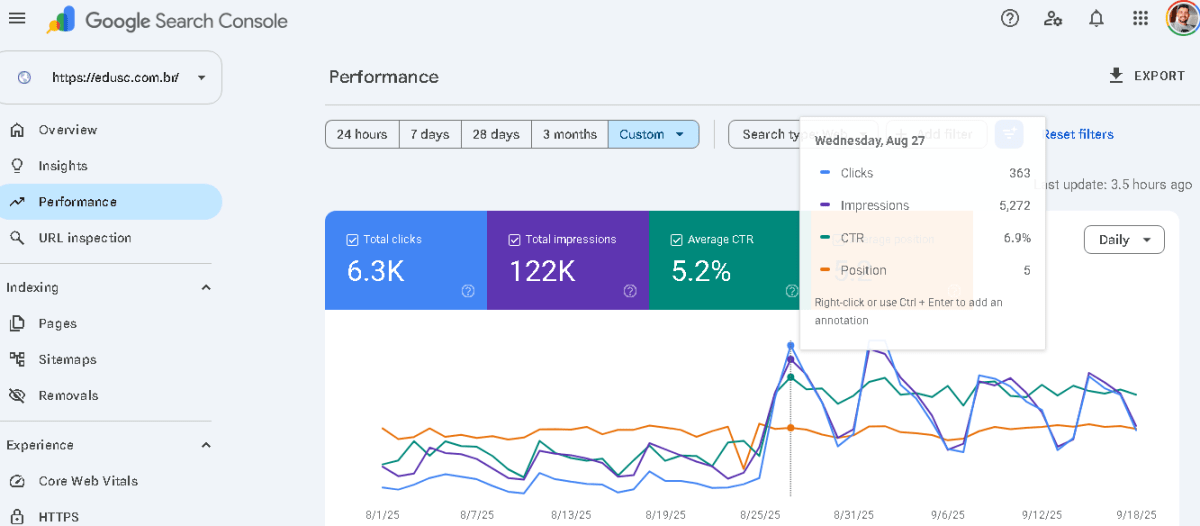
Task: Open URL inspection label in sidebar
Action: (85, 238)
